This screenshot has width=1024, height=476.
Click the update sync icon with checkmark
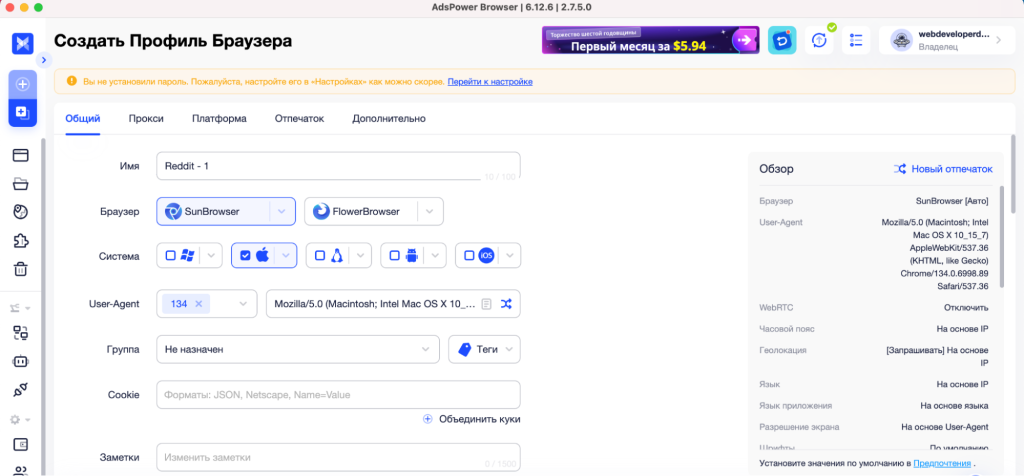click(819, 40)
